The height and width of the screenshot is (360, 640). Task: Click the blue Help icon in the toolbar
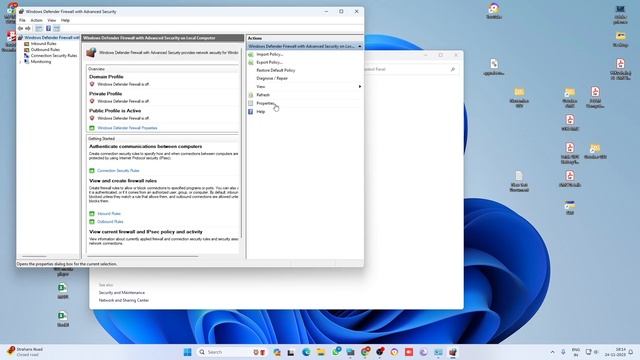tap(48, 29)
